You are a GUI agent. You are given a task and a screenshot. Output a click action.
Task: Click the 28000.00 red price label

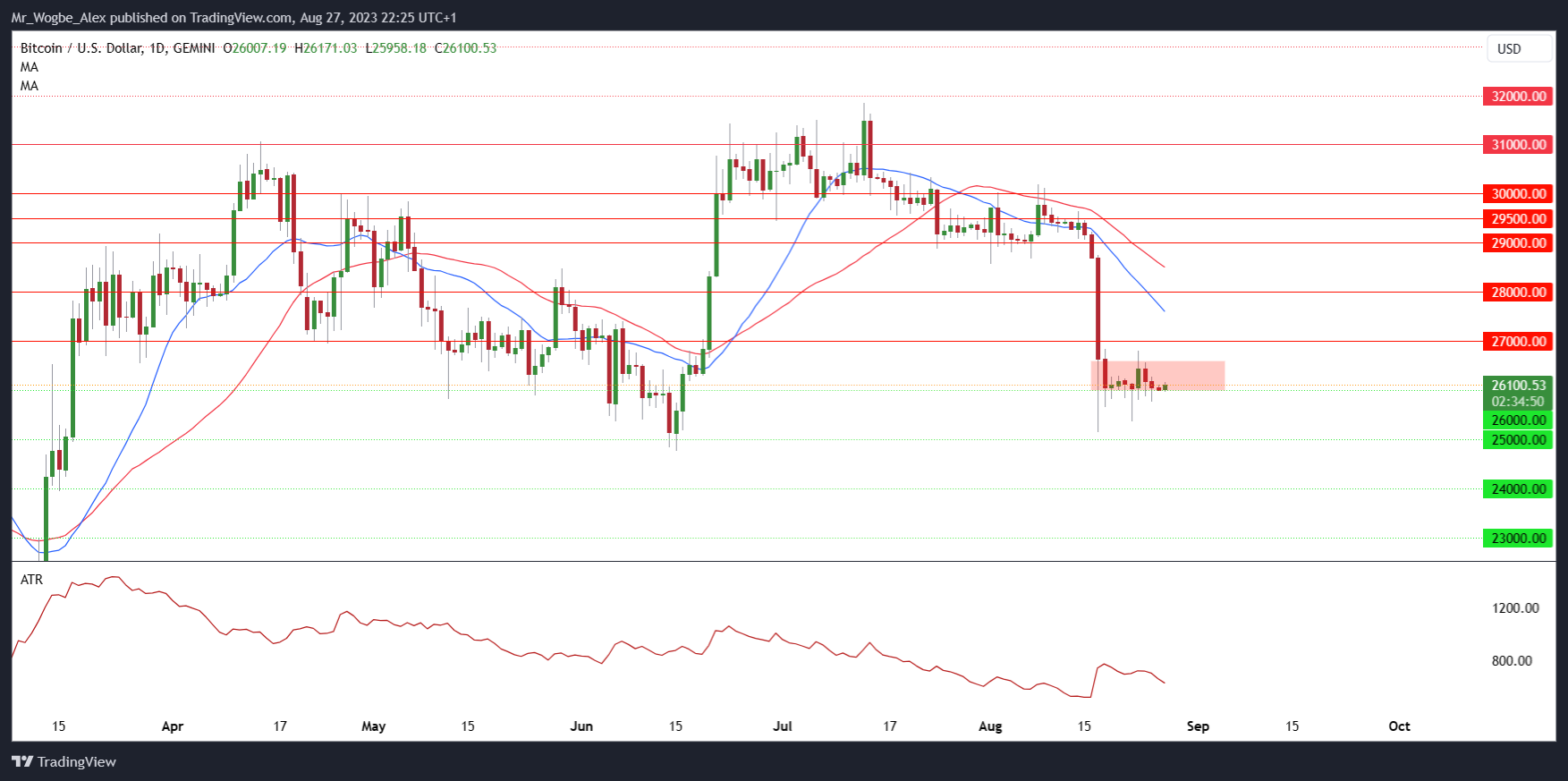(1518, 292)
